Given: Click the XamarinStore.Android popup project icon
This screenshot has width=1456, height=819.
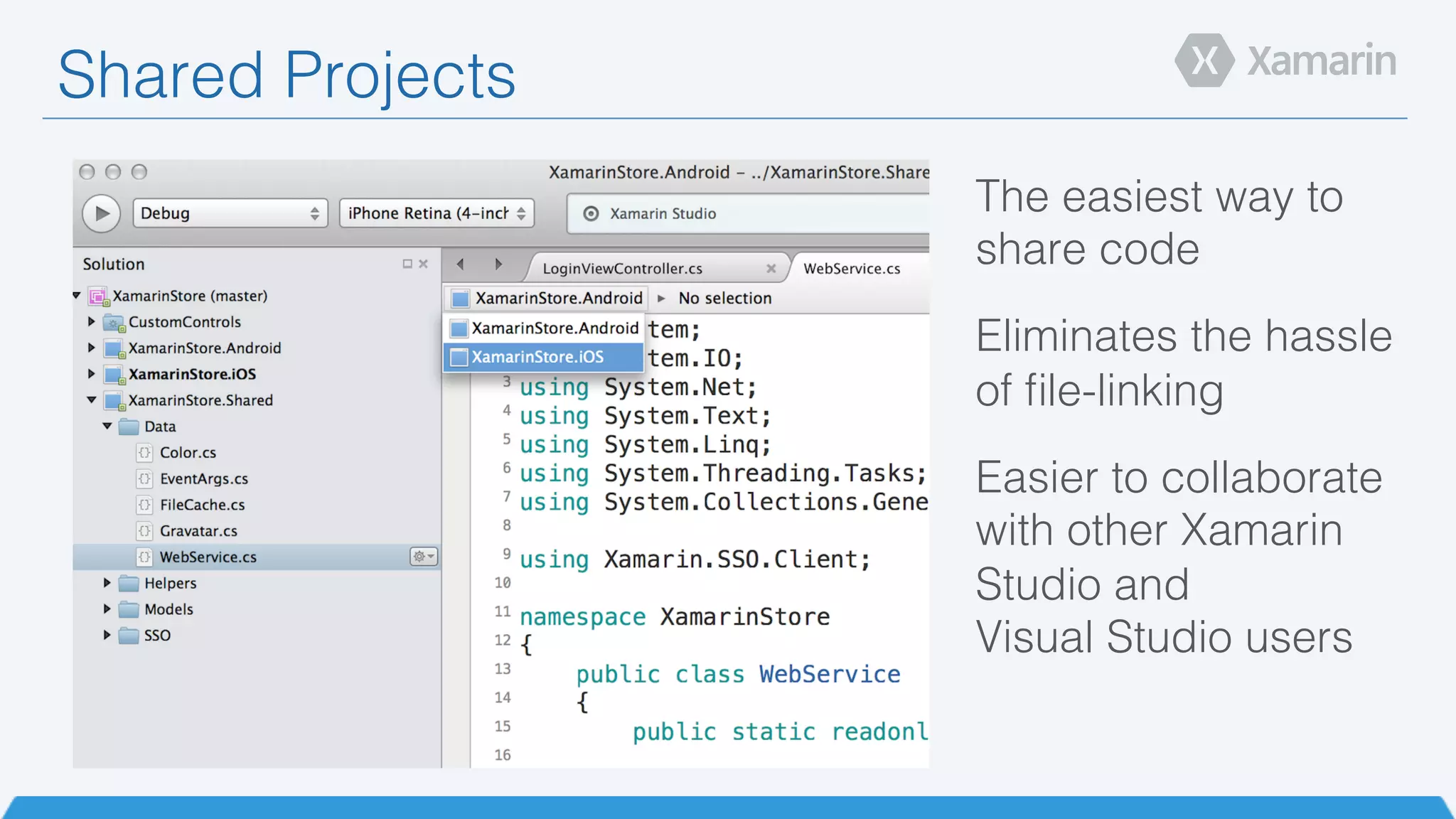Looking at the screenshot, I should tap(460, 328).
